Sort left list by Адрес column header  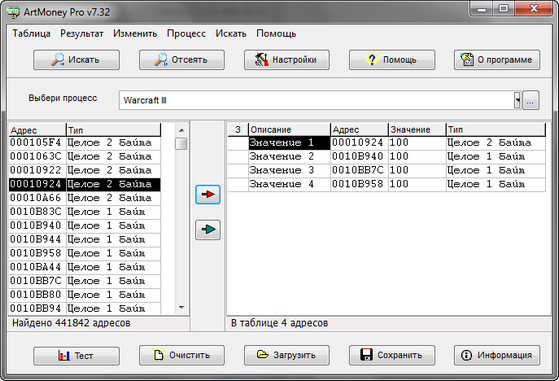tap(37, 130)
